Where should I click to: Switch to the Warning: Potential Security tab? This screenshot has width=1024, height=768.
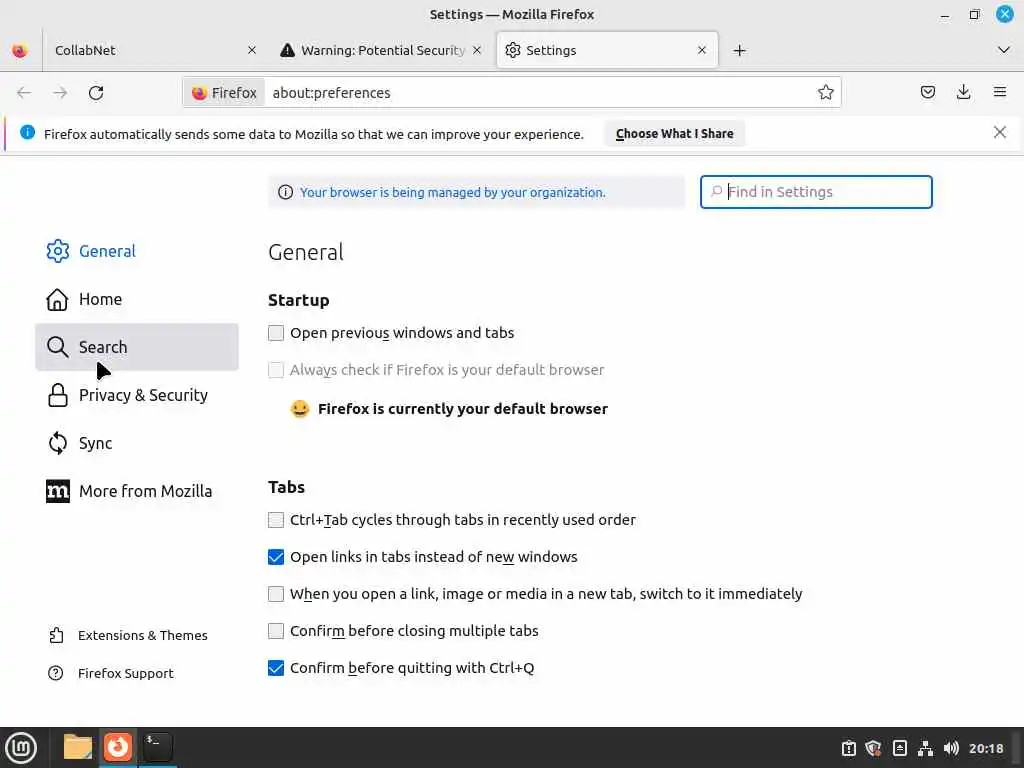pos(381,50)
